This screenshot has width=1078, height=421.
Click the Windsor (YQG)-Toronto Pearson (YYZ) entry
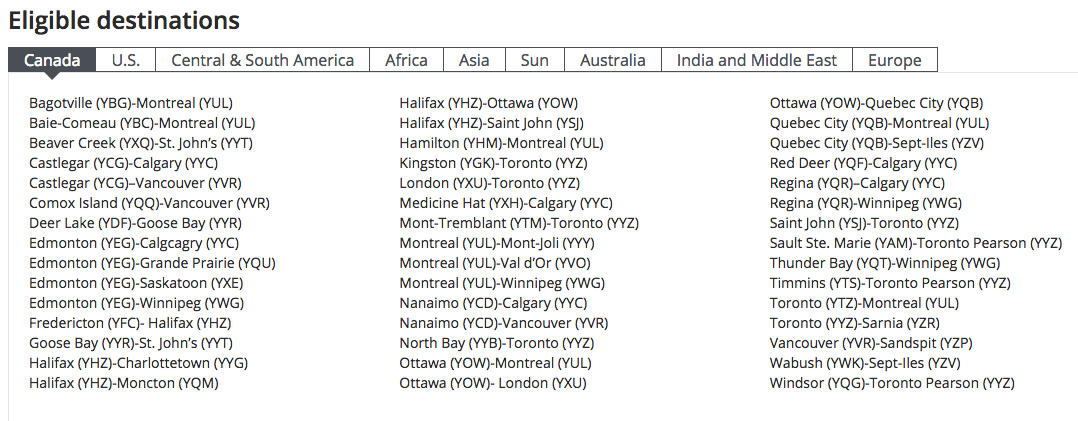point(892,383)
